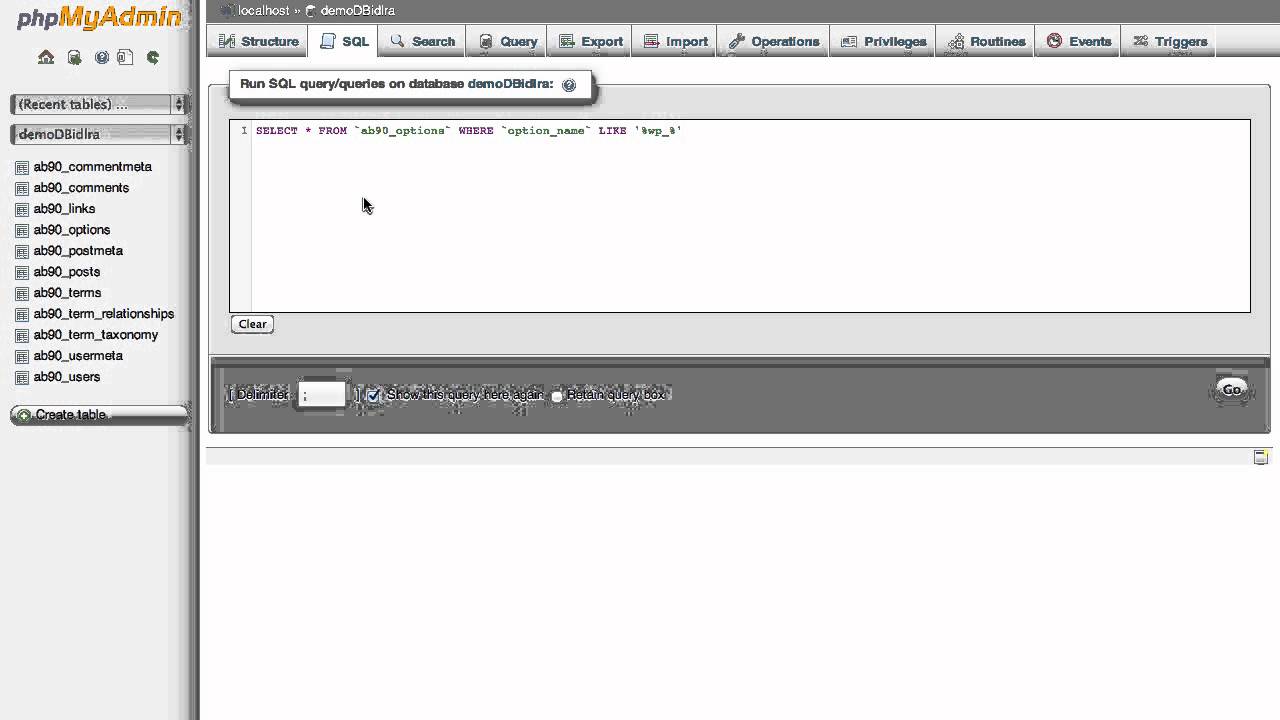The height and width of the screenshot is (720, 1280).
Task: Open the ab90_postmeta table link
Action: (78, 251)
